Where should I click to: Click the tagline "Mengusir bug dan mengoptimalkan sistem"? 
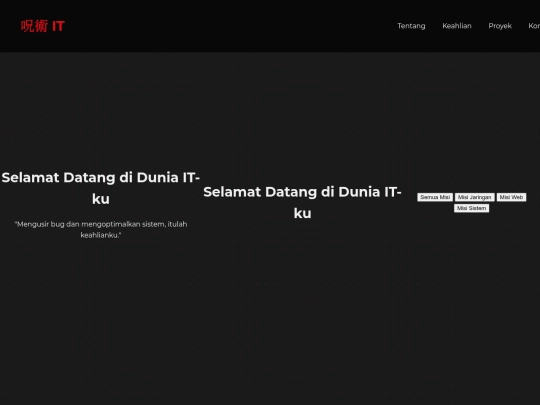tap(101, 229)
